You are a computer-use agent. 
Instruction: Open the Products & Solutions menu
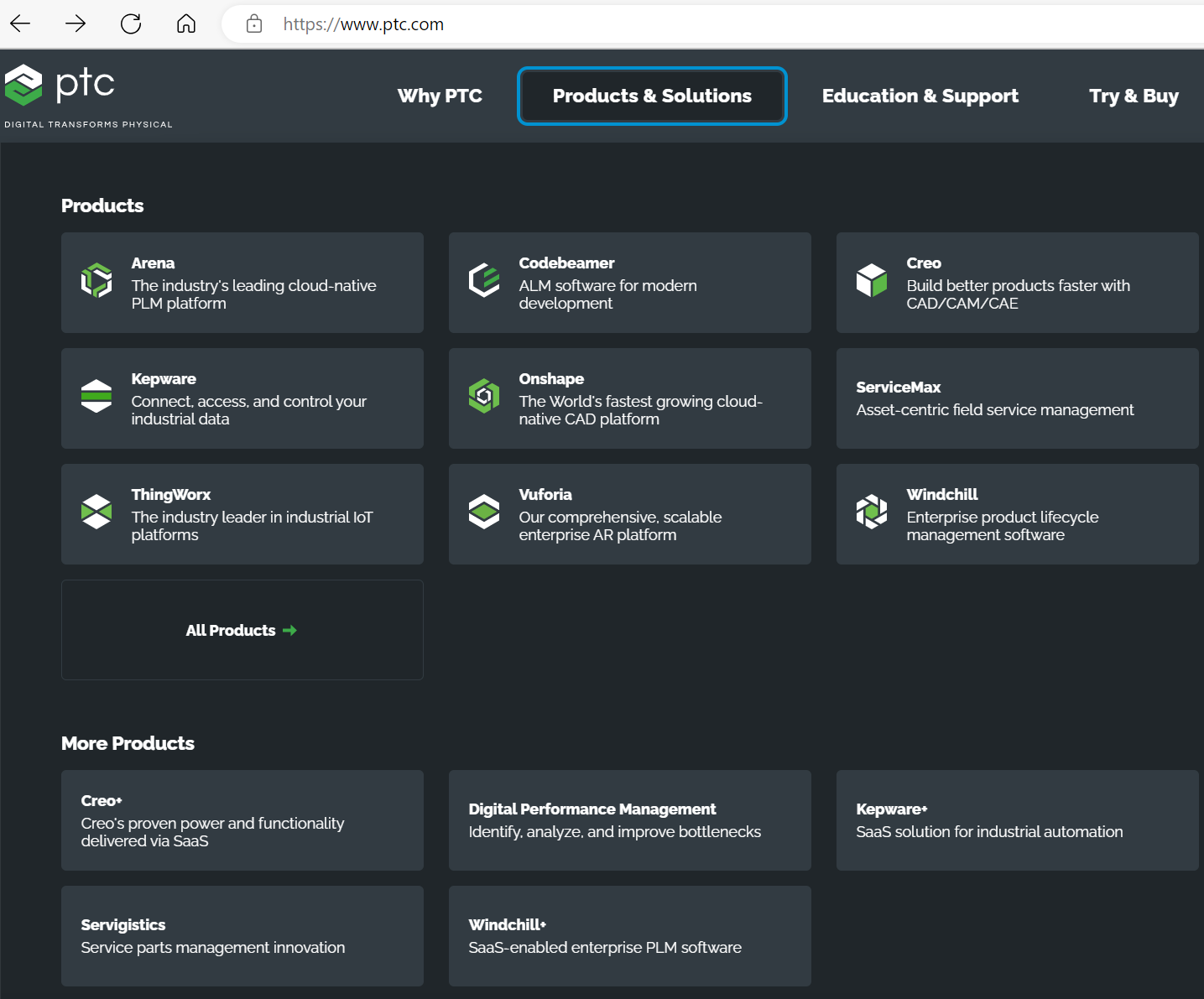tap(651, 96)
